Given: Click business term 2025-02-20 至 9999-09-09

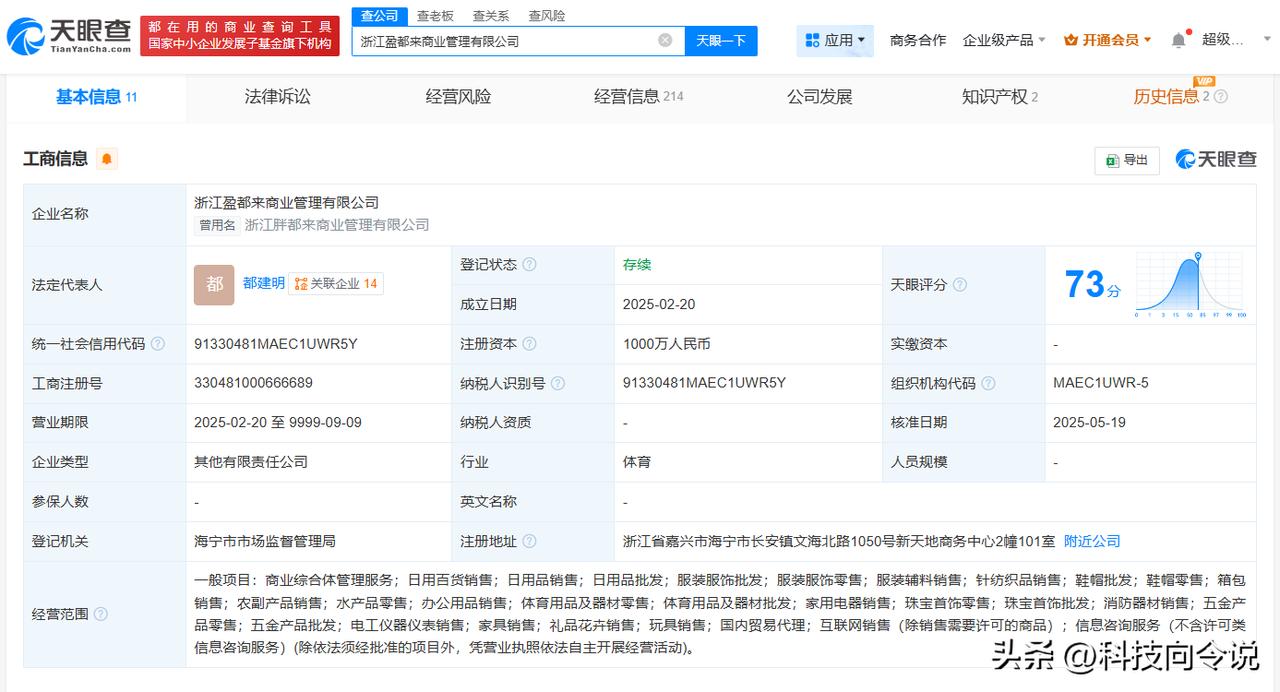Looking at the screenshot, I should 278,423.
